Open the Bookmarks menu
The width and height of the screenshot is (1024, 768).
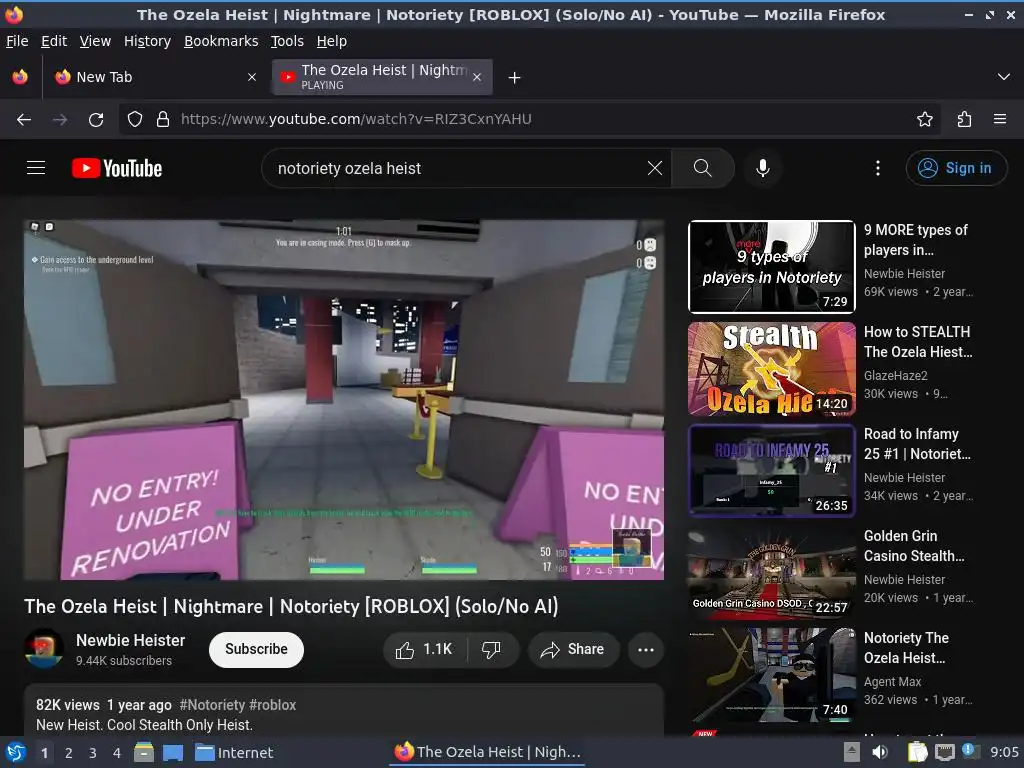click(x=221, y=41)
